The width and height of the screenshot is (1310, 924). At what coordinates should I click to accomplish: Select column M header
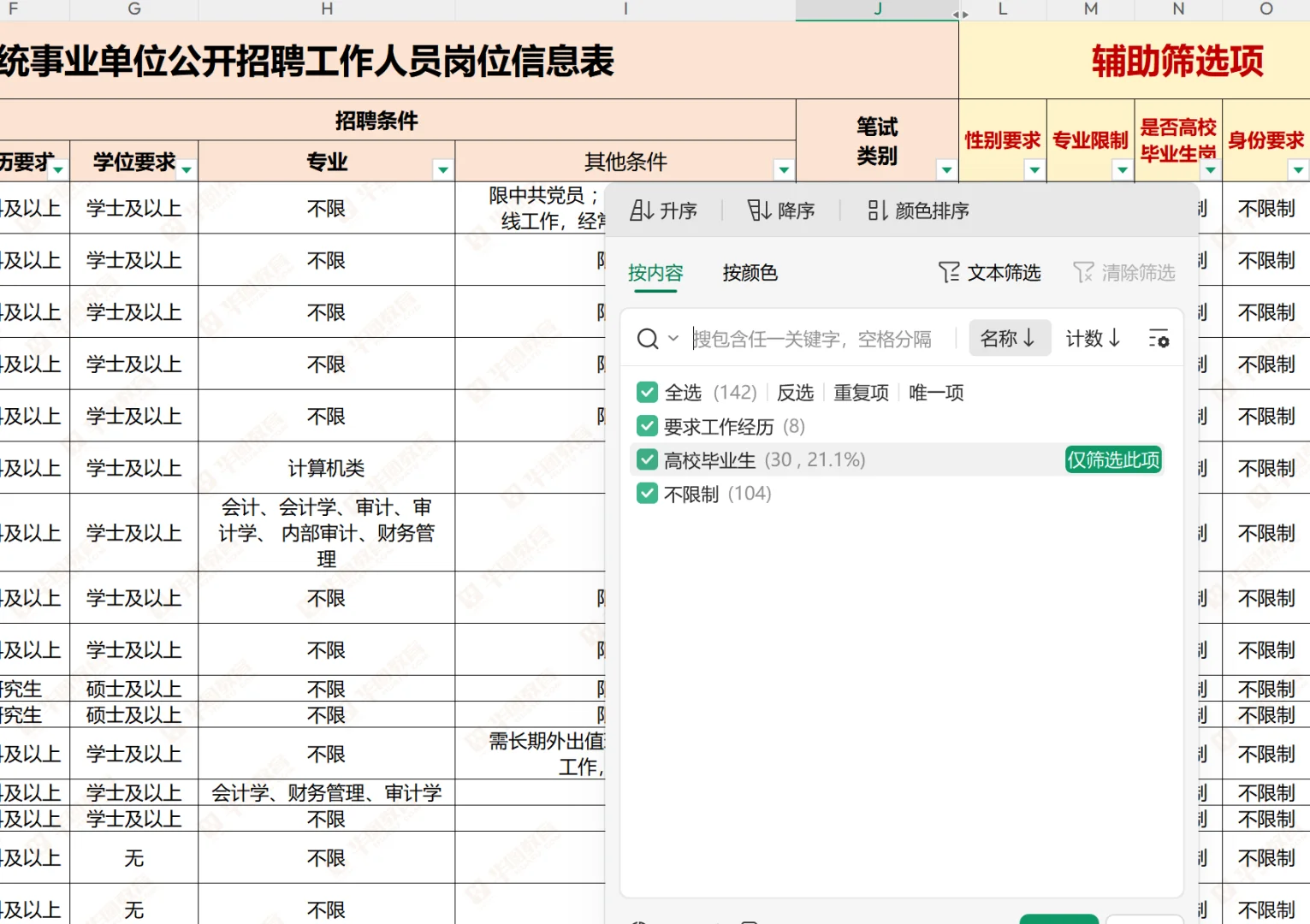click(1090, 9)
